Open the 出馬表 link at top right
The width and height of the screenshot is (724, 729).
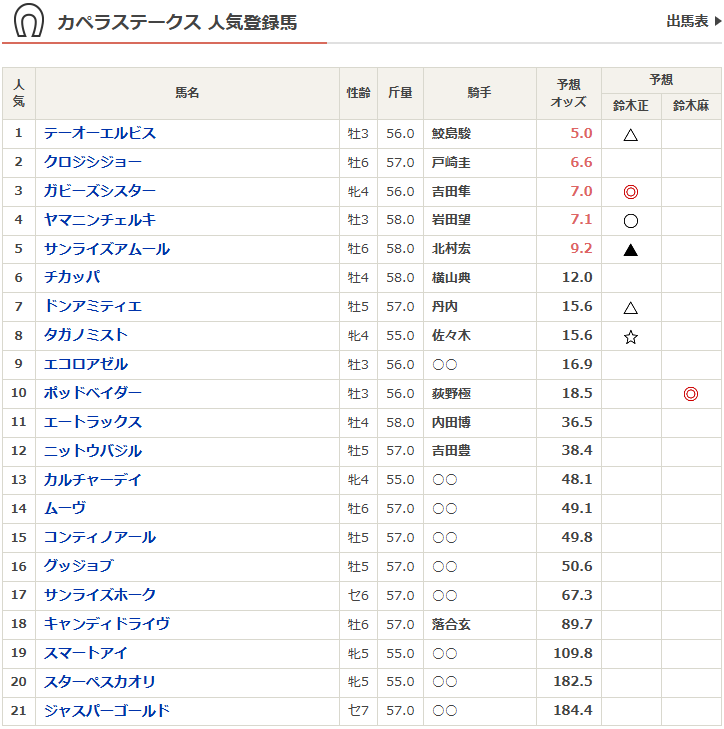(693, 21)
